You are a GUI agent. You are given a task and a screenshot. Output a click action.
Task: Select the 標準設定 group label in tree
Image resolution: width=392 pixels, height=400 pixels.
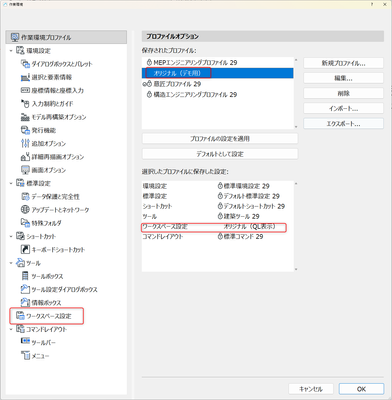[x=38, y=184]
